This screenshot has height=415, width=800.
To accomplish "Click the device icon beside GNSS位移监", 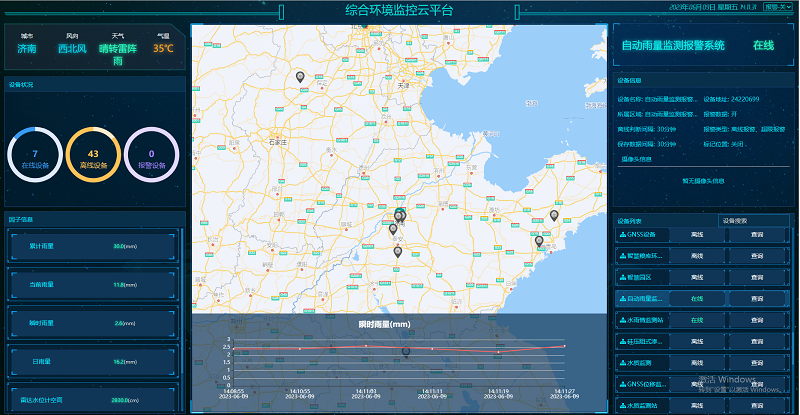I will tap(622, 384).
